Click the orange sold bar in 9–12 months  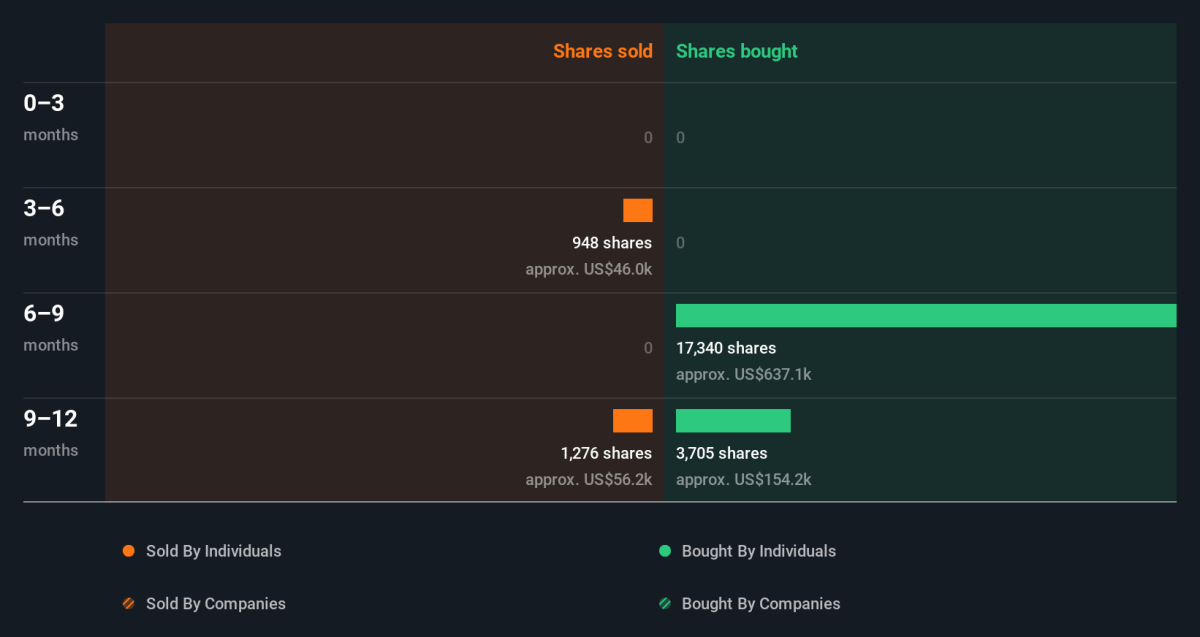point(632,421)
